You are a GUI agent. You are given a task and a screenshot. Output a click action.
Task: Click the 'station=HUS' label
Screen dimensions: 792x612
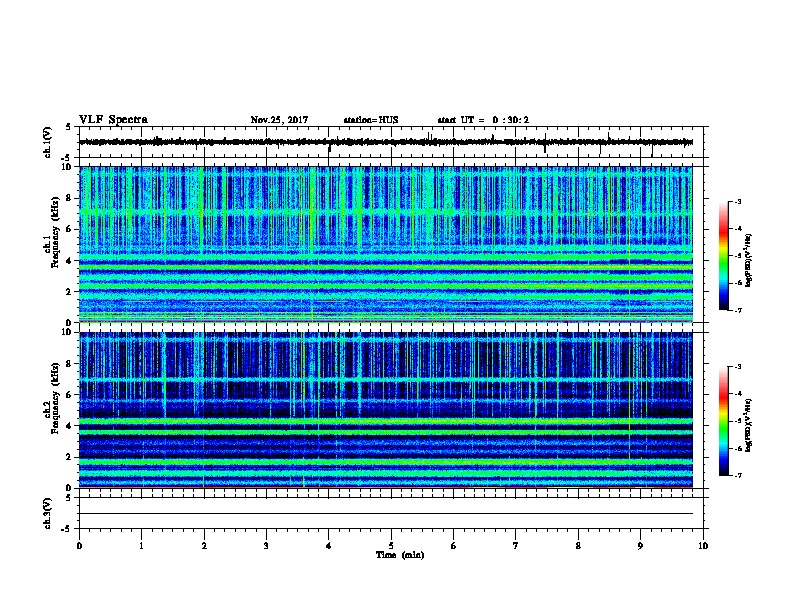pos(371,120)
